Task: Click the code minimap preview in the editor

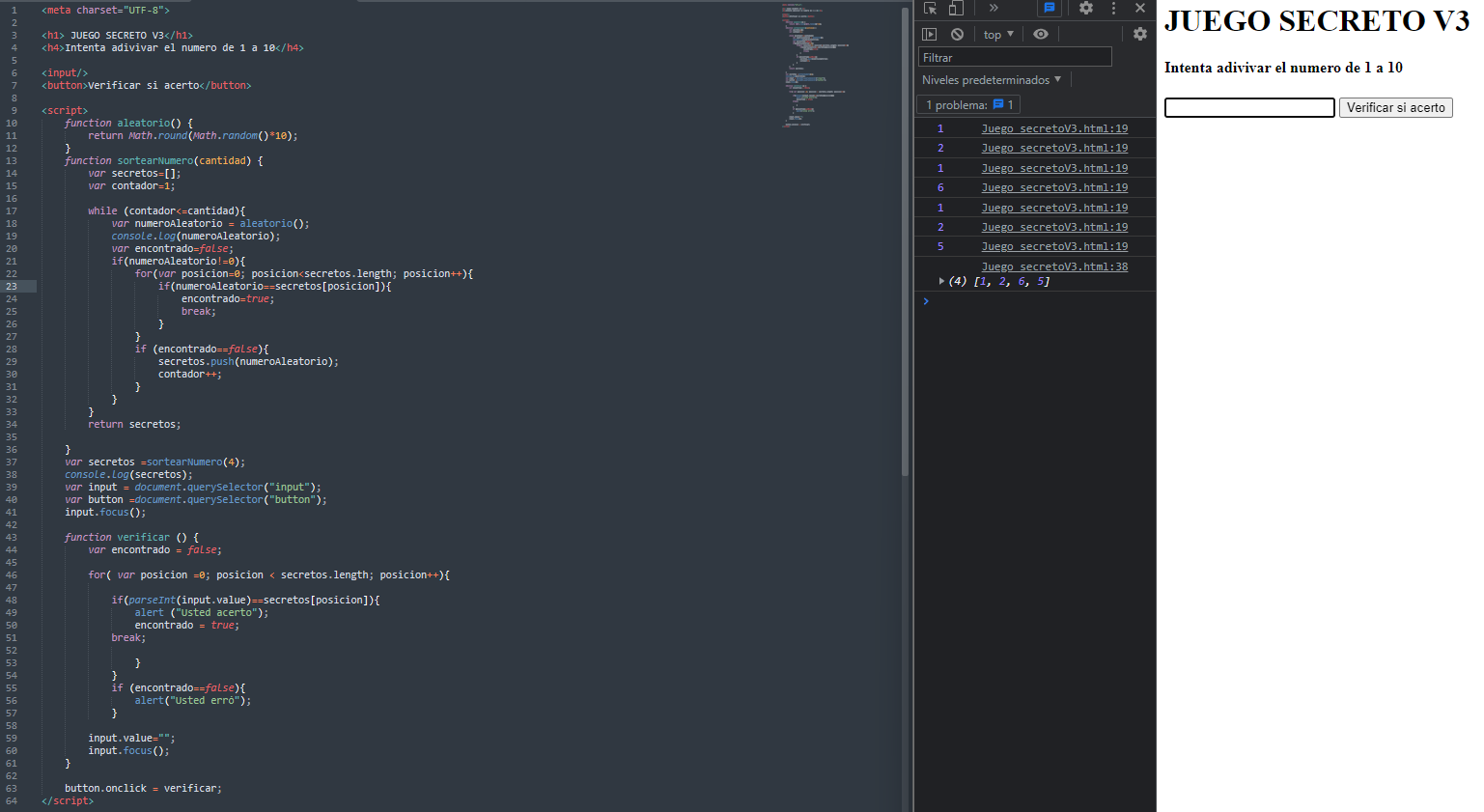Action: pos(816,66)
